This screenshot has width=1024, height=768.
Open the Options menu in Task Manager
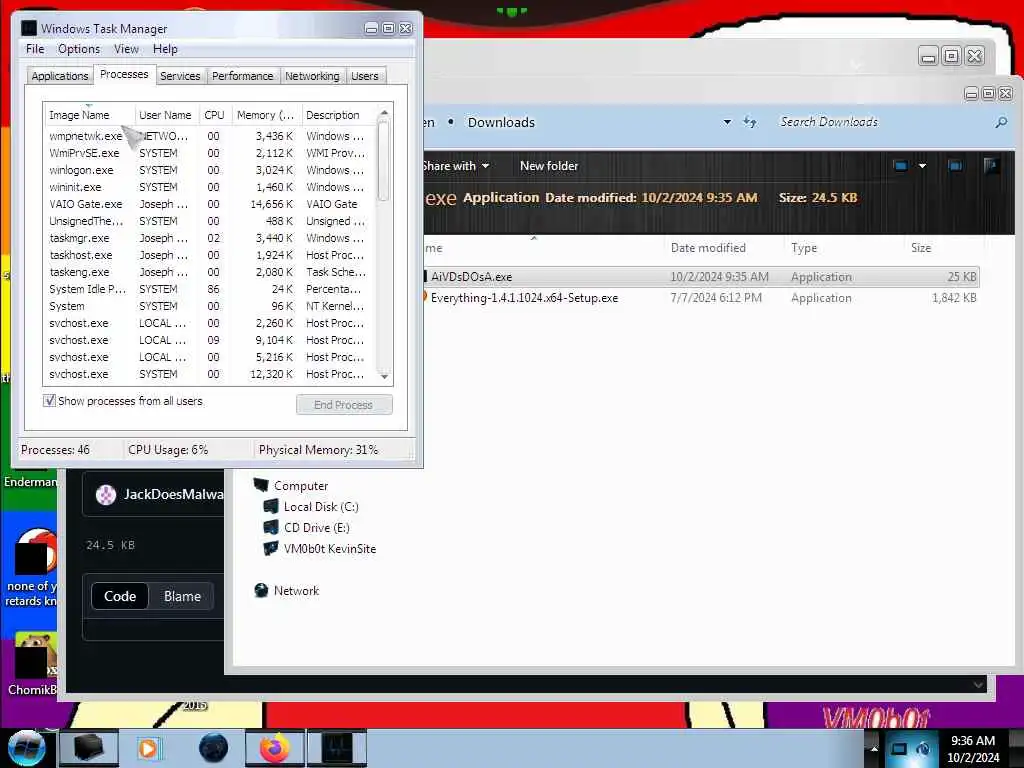[x=79, y=49]
